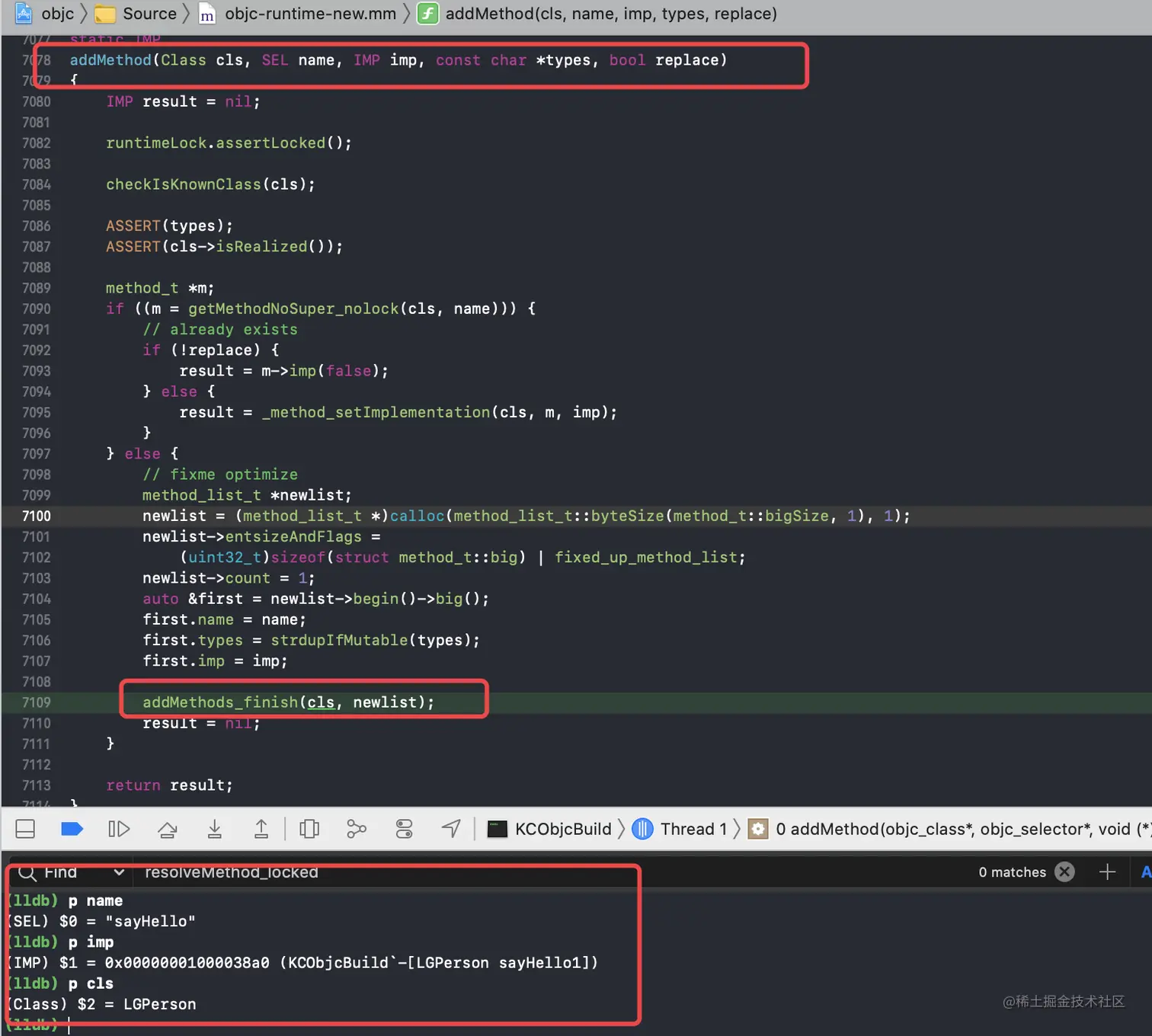
Task: Click fixed_up_method_list in the code
Action: [646, 558]
